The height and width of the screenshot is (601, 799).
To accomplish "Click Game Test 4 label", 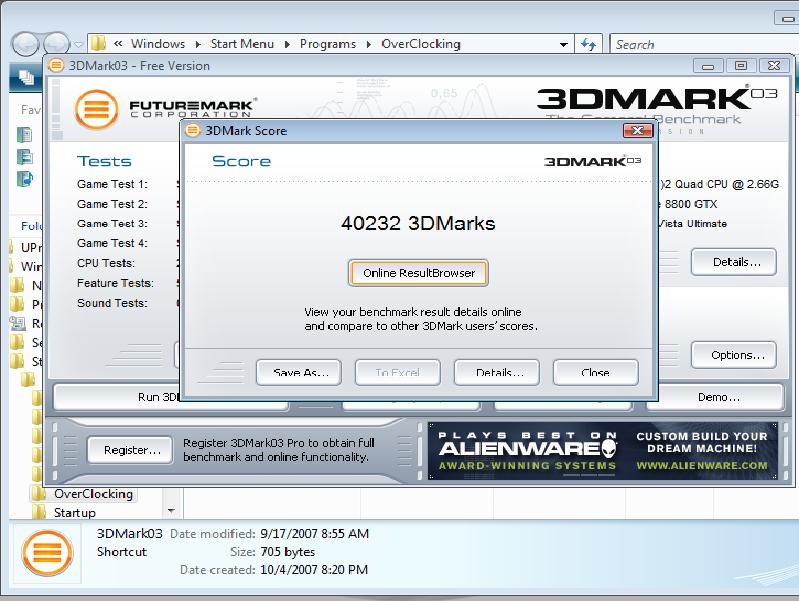I will pyautogui.click(x=112, y=243).
